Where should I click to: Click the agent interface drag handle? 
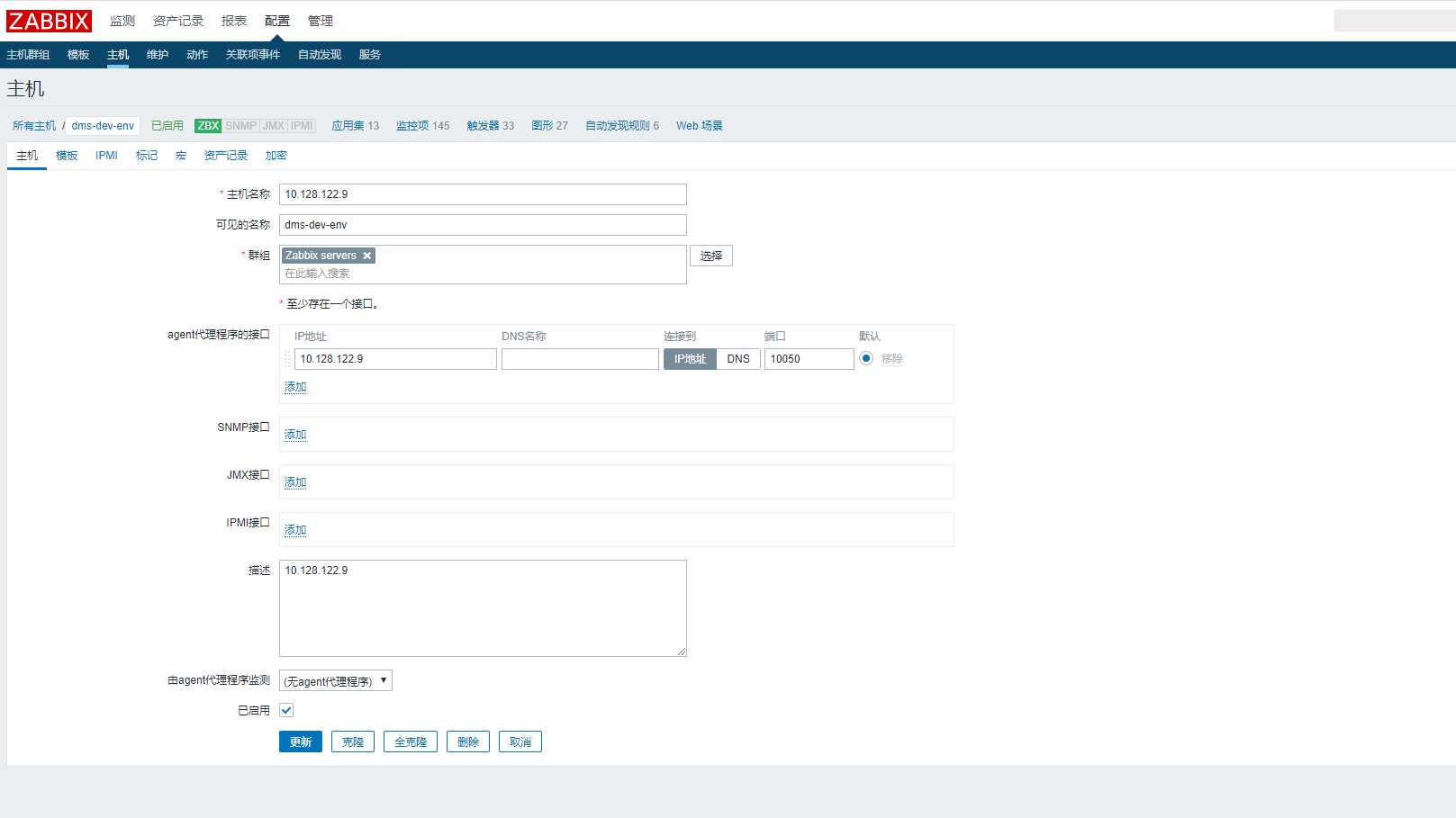(x=287, y=359)
